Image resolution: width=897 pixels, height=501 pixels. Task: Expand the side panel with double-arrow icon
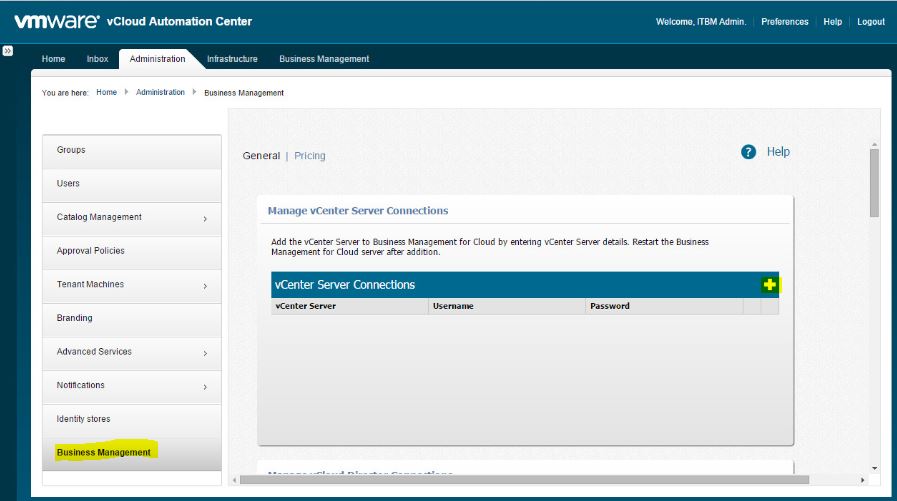tap(7, 51)
